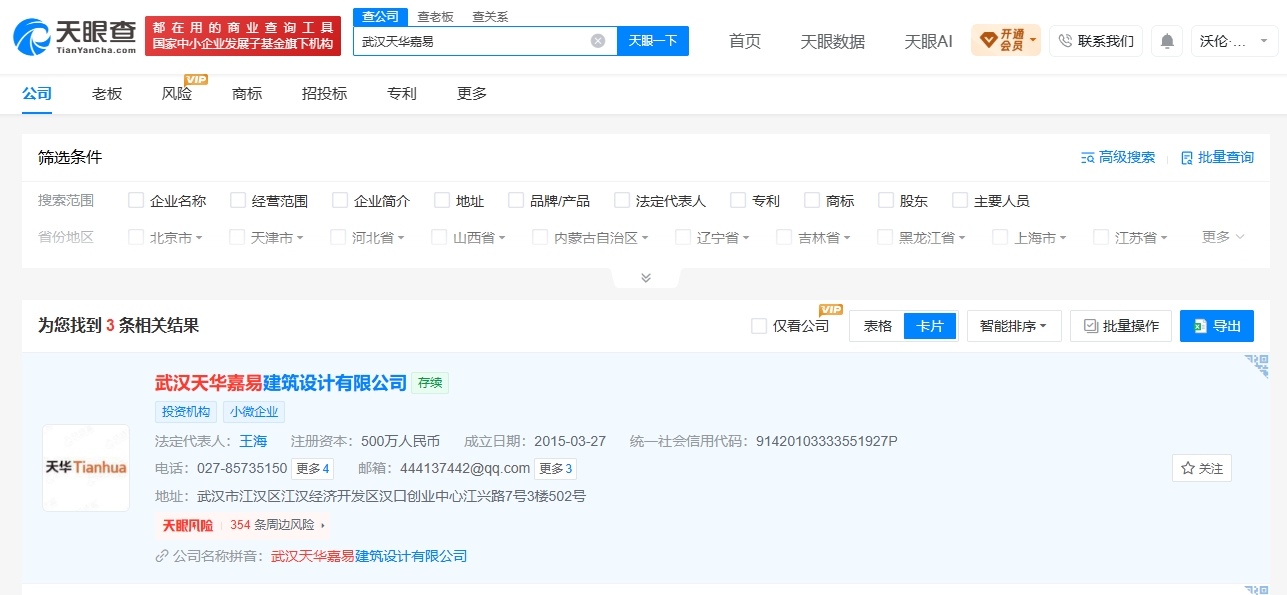This screenshot has height=595, width=1287.
Task: Click the 批量查询 document icon
Action: (1187, 158)
